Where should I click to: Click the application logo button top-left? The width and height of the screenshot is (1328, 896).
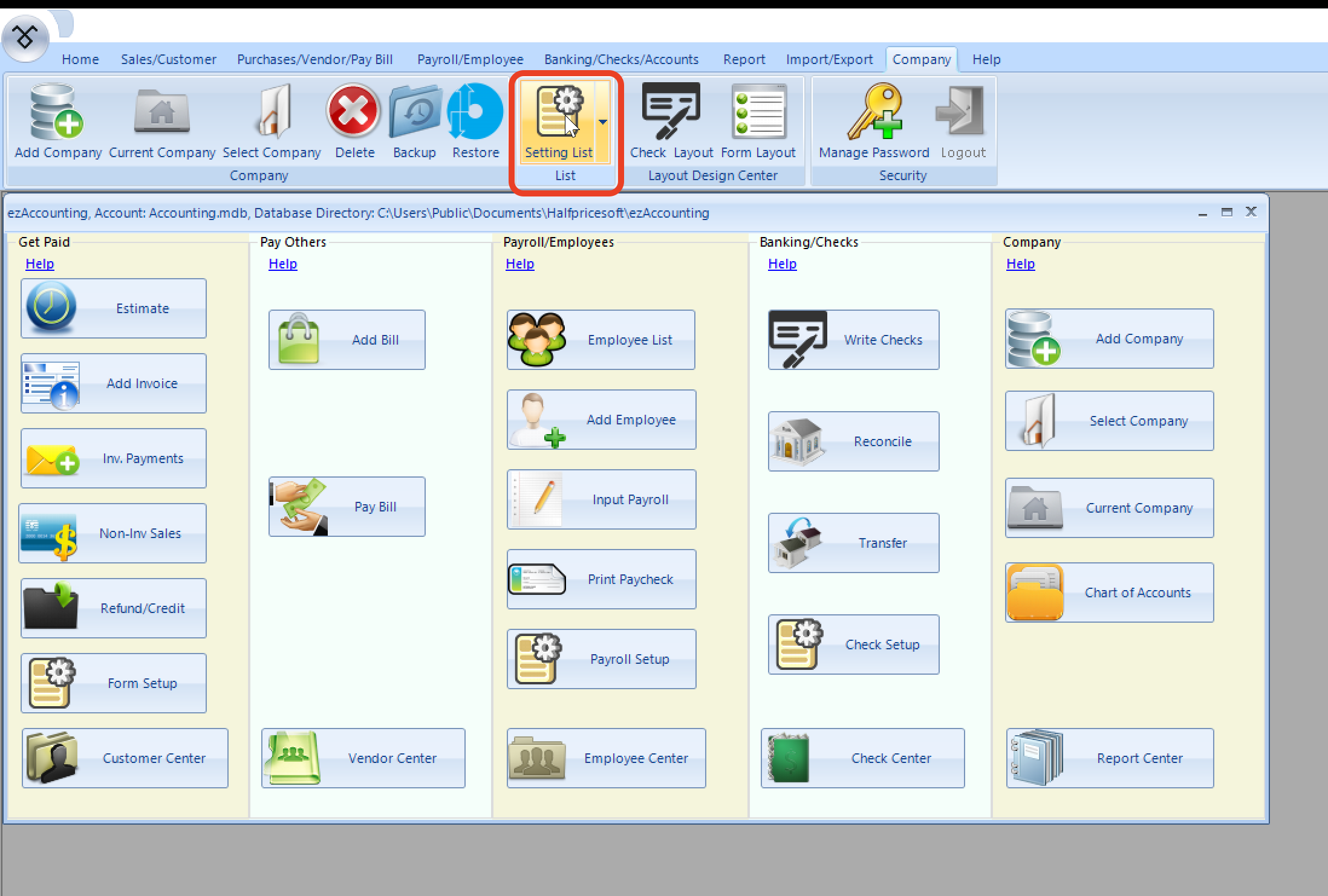[x=25, y=37]
